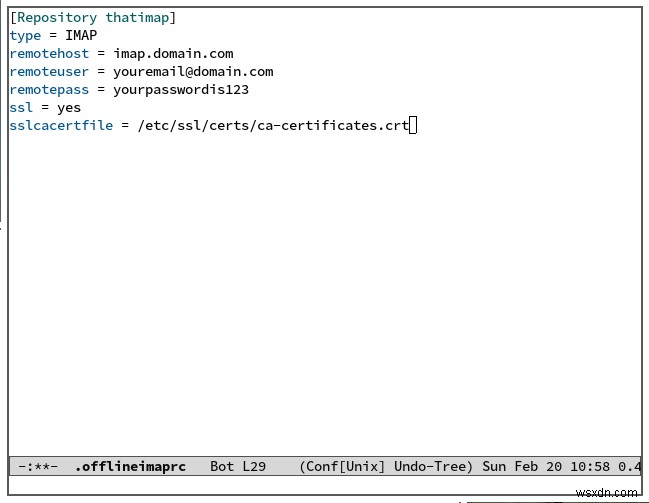
Task: Click the "L29" line number indicator
Action: (x=254, y=467)
